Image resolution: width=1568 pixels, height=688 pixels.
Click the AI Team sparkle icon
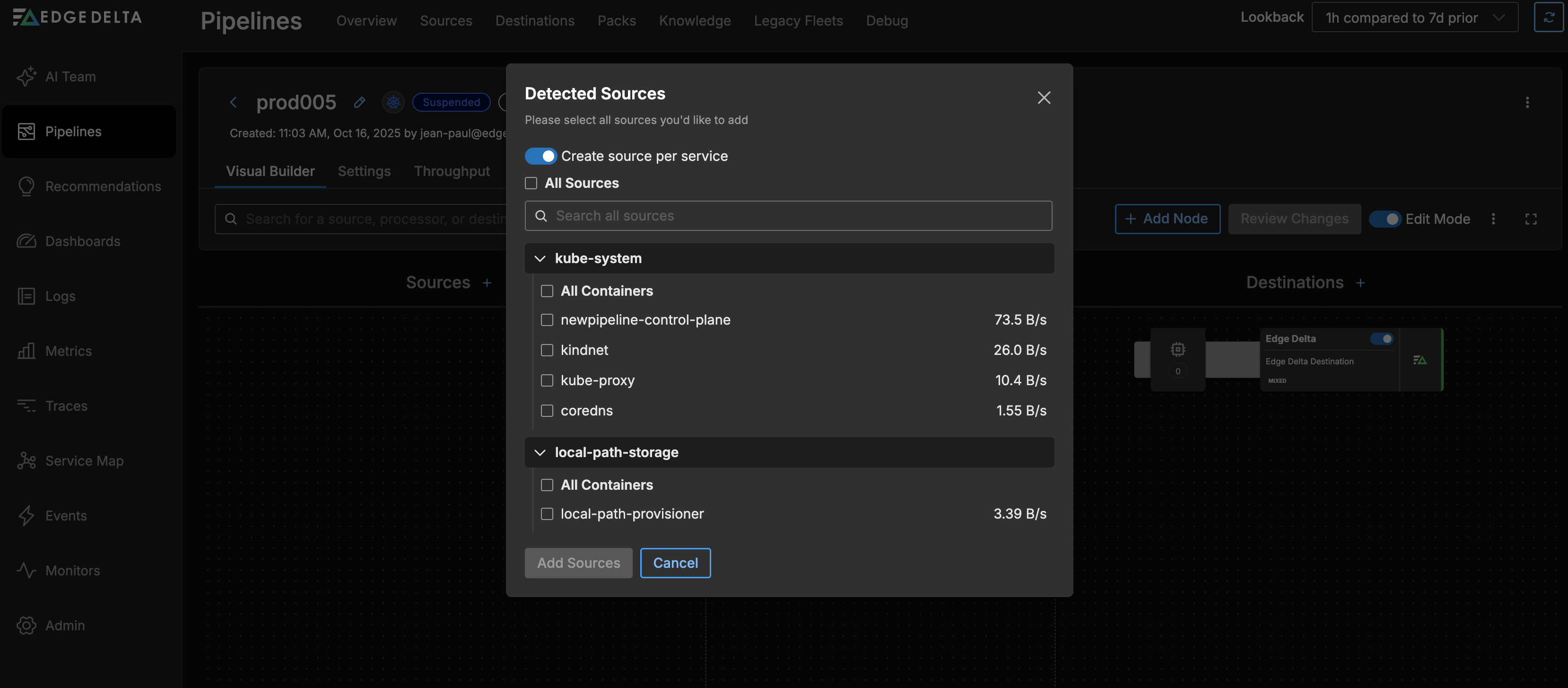tap(26, 77)
